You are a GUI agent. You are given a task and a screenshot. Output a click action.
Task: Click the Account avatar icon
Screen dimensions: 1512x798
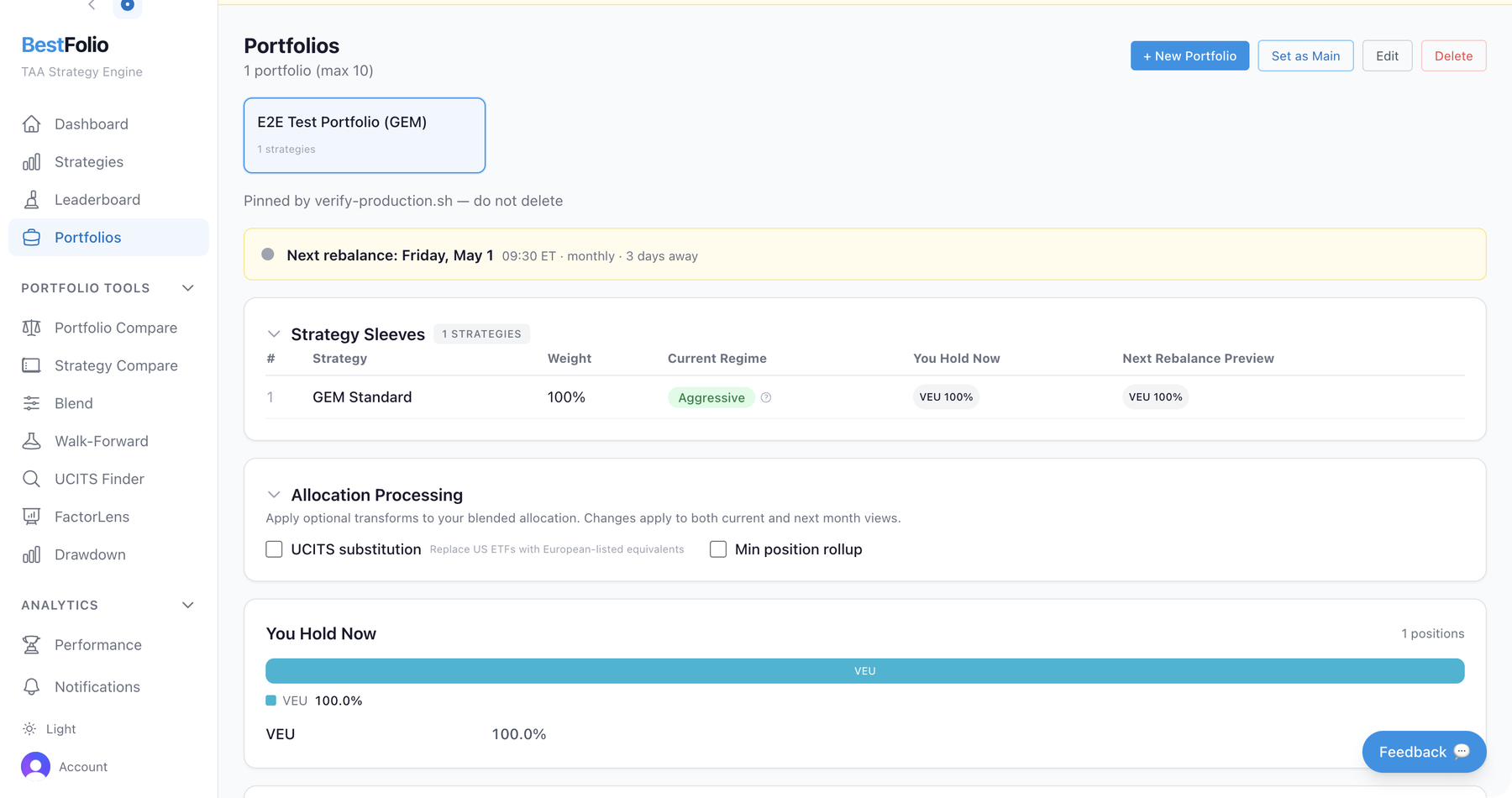pyautogui.click(x=35, y=766)
